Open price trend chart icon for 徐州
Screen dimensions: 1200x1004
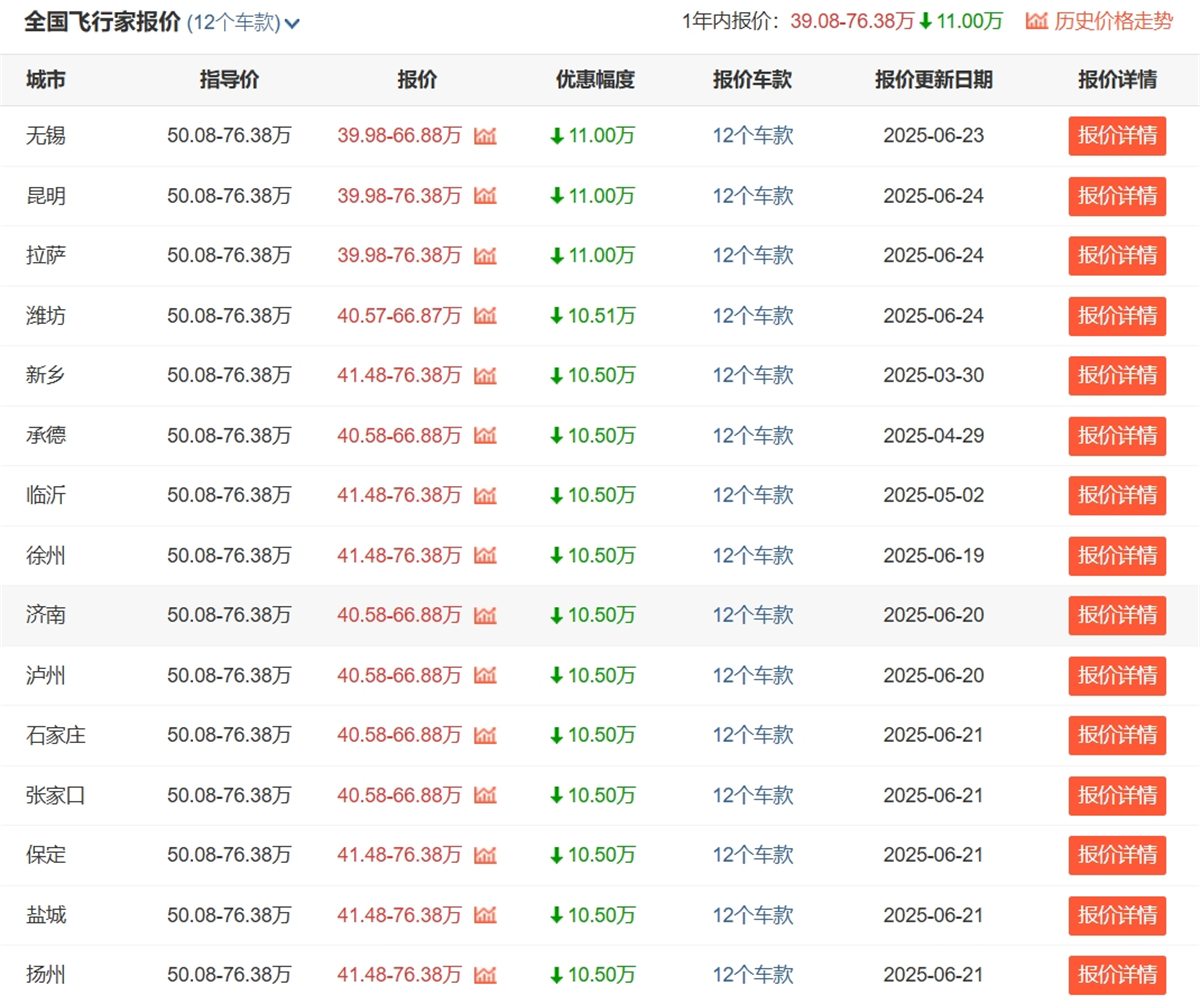[485, 556]
